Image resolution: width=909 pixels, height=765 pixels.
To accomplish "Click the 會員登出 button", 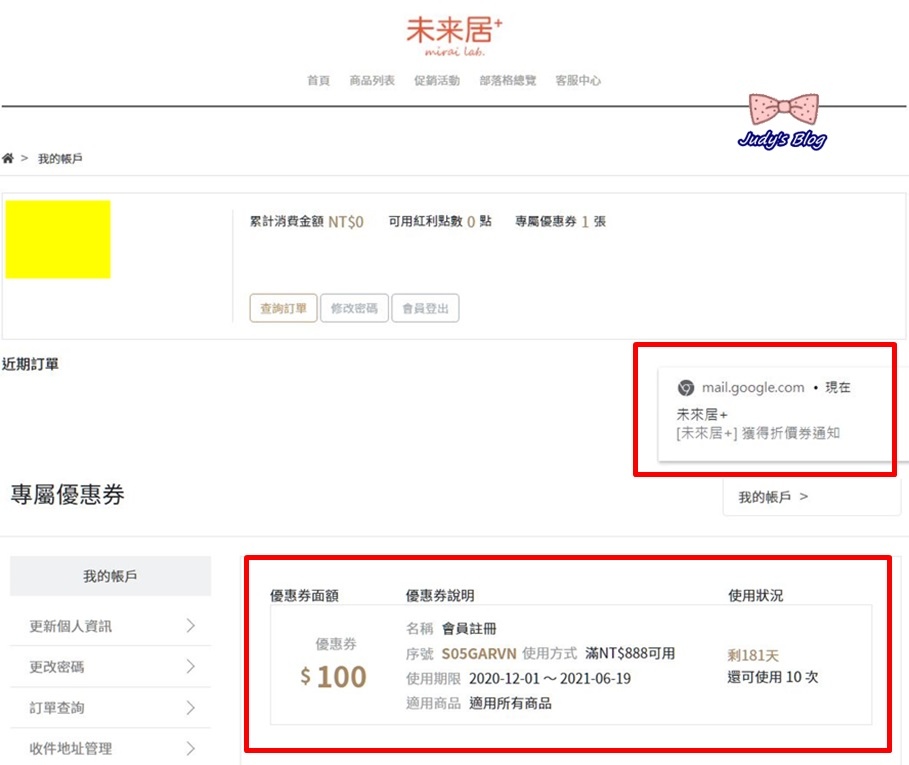I will [x=426, y=308].
